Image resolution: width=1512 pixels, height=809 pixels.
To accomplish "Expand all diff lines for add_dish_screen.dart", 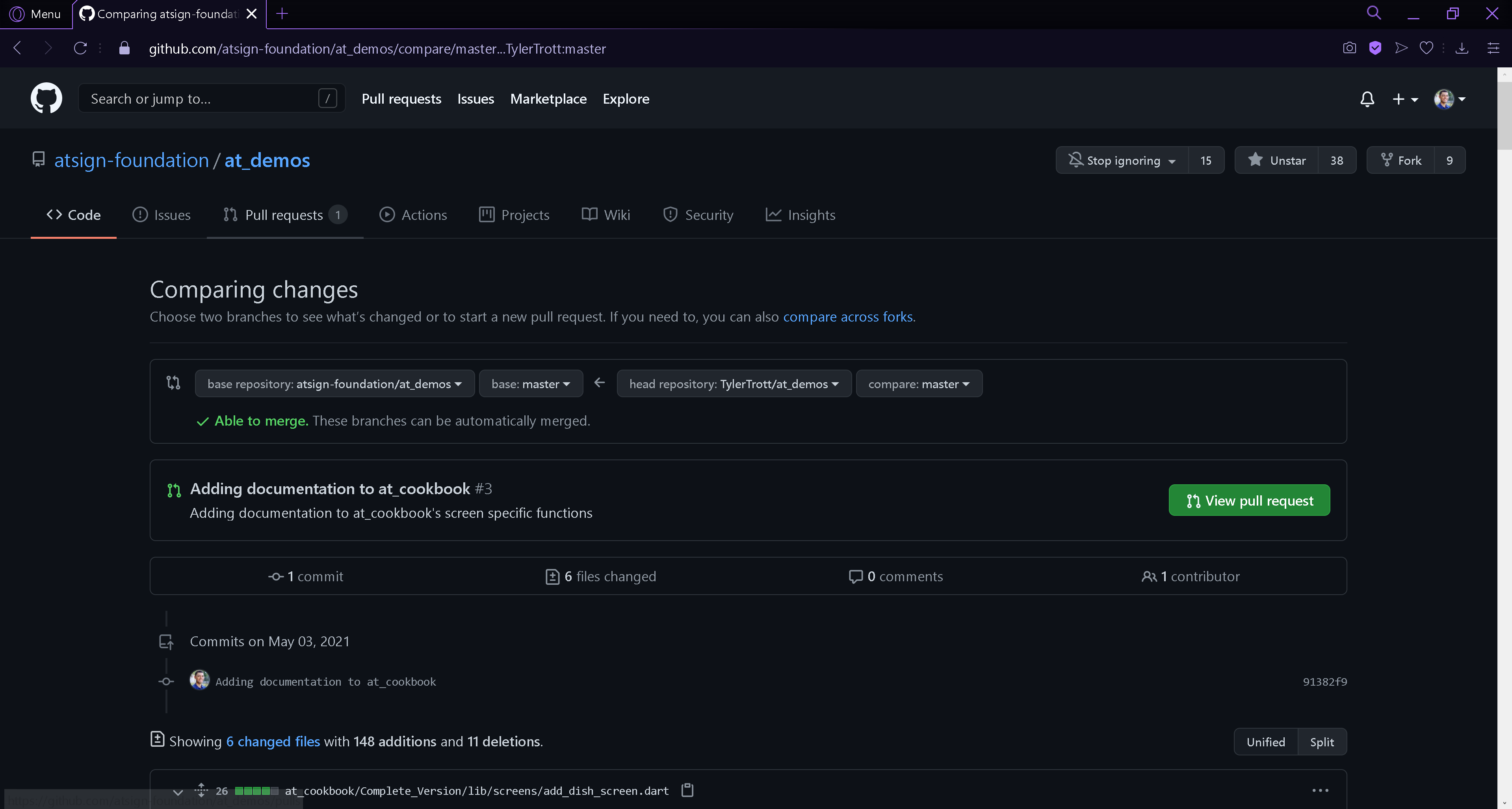I will point(201,790).
